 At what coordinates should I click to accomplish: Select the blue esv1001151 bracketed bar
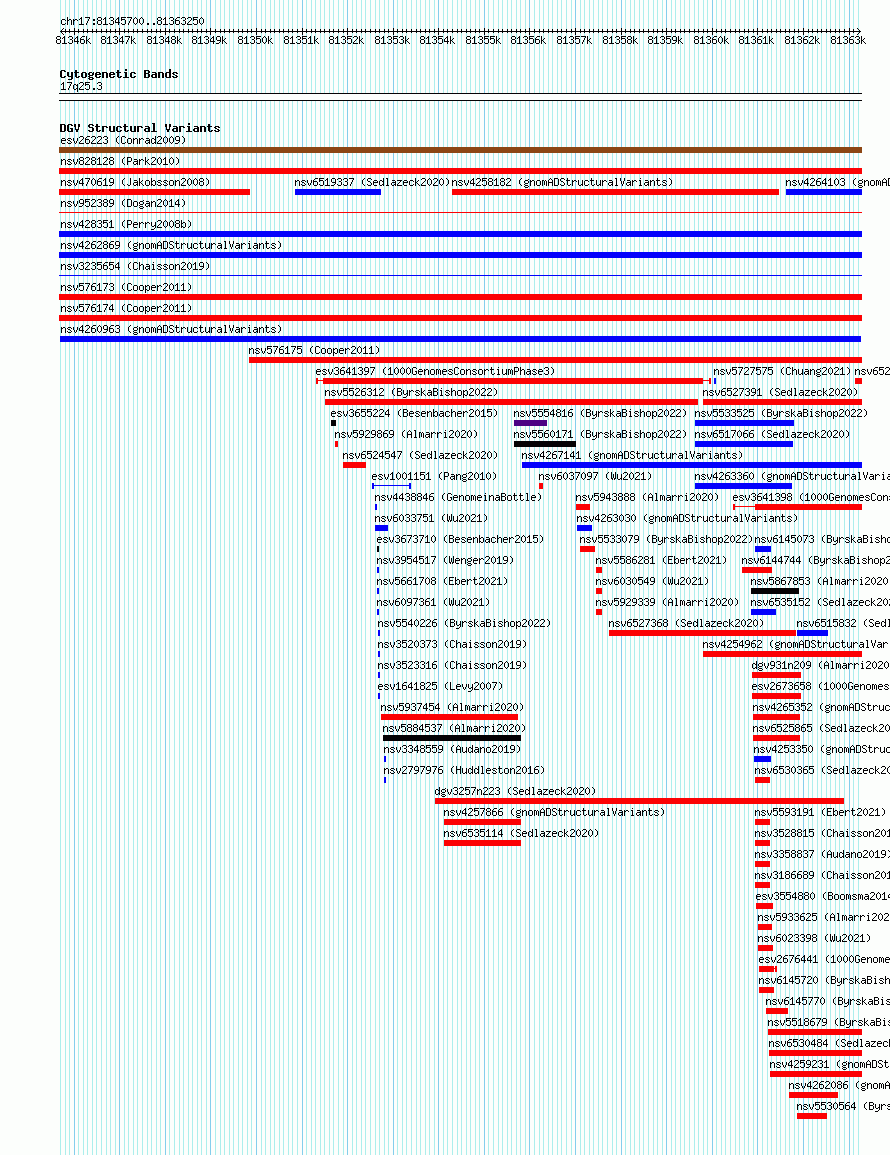[392, 486]
